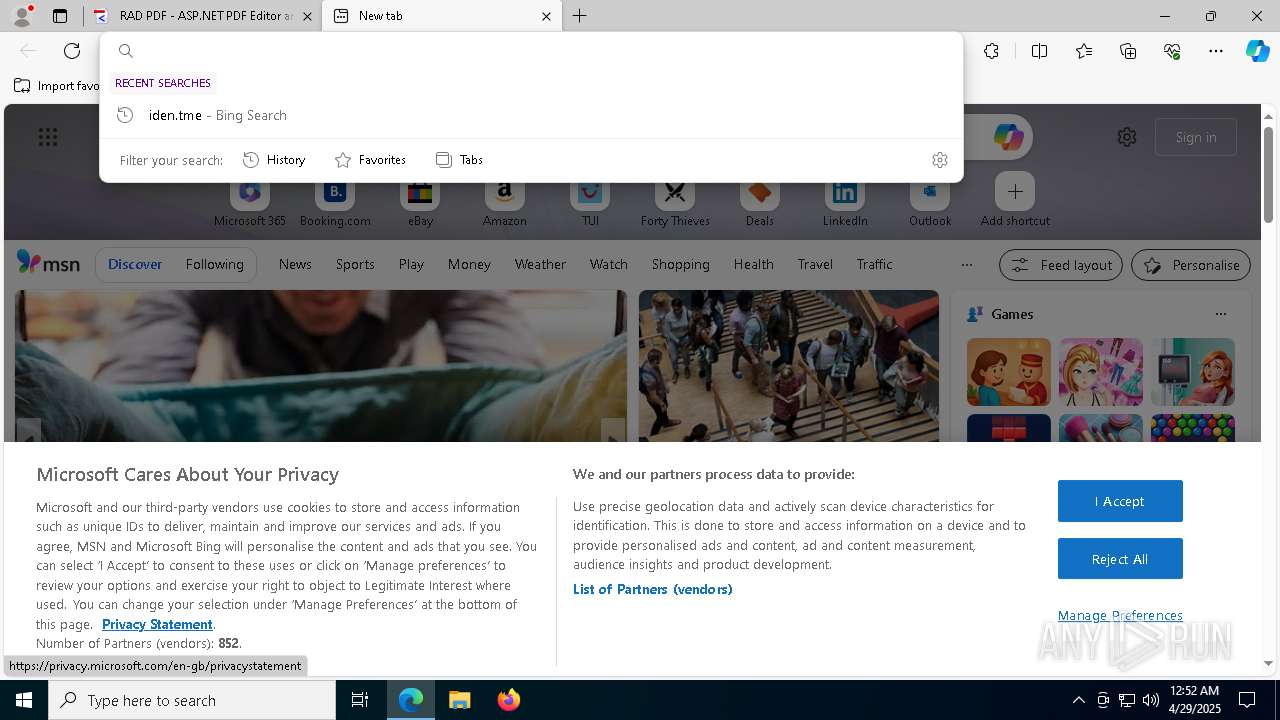The image size is (1280, 720).
Task: Open Feed layout options
Action: [1061, 265]
